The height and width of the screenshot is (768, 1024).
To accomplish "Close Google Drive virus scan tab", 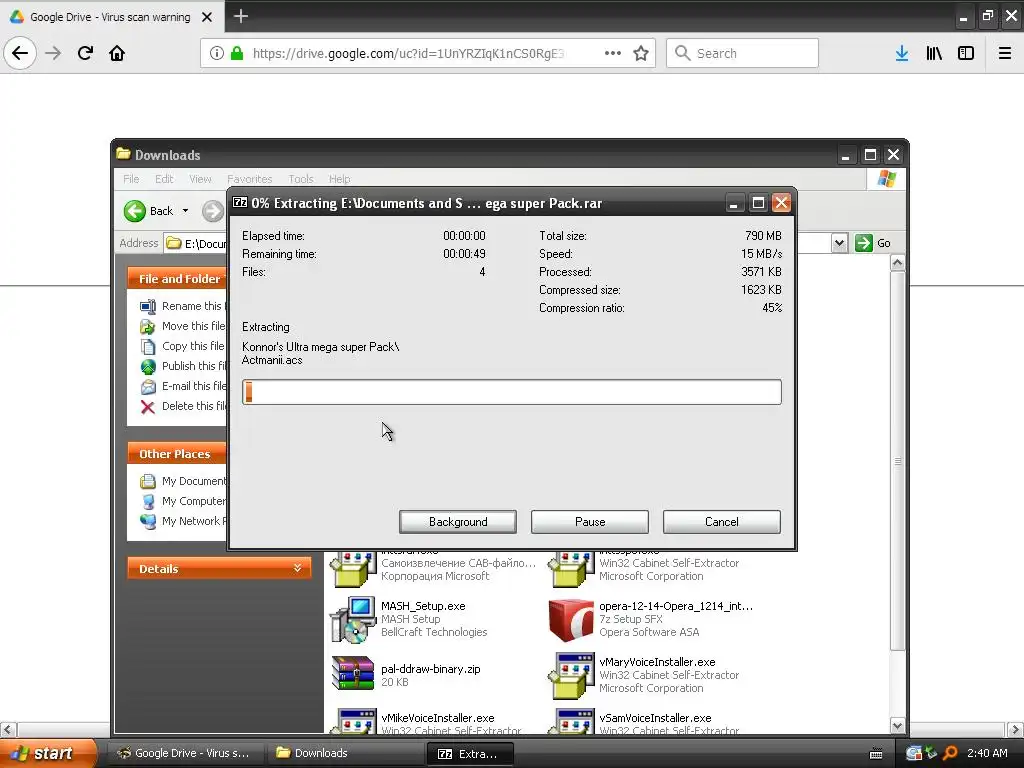I will tap(207, 17).
